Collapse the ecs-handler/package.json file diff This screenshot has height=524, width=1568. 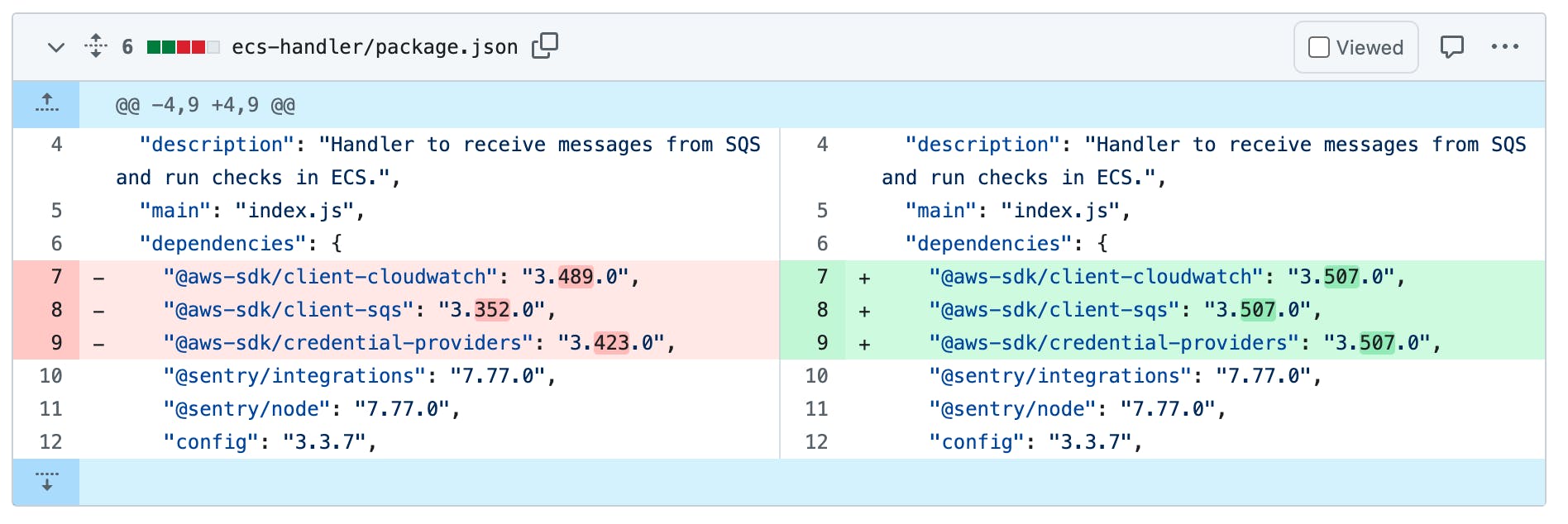coord(55,47)
